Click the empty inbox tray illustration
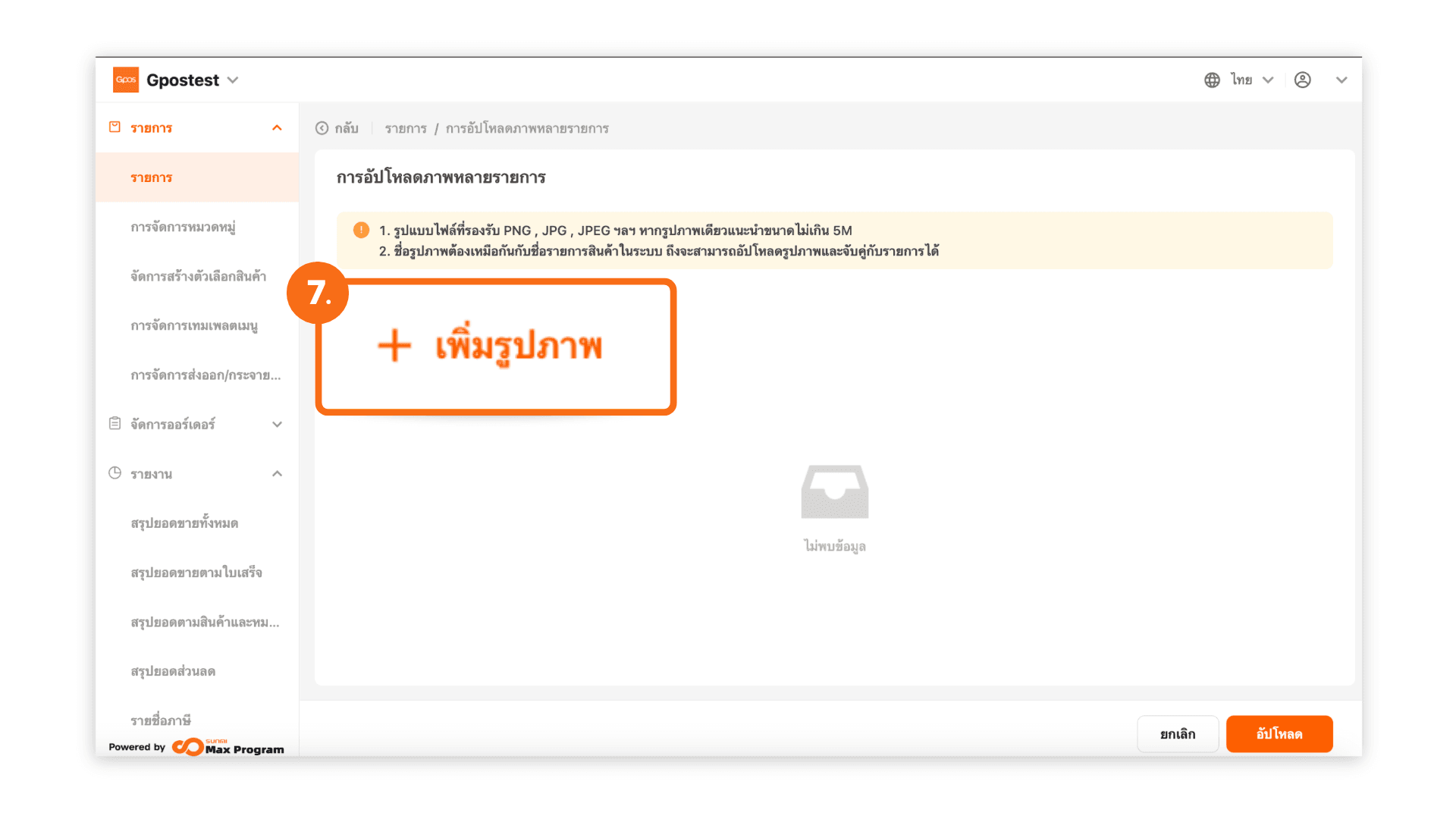Image resolution: width=1456 pixels, height=819 pixels. [x=834, y=491]
